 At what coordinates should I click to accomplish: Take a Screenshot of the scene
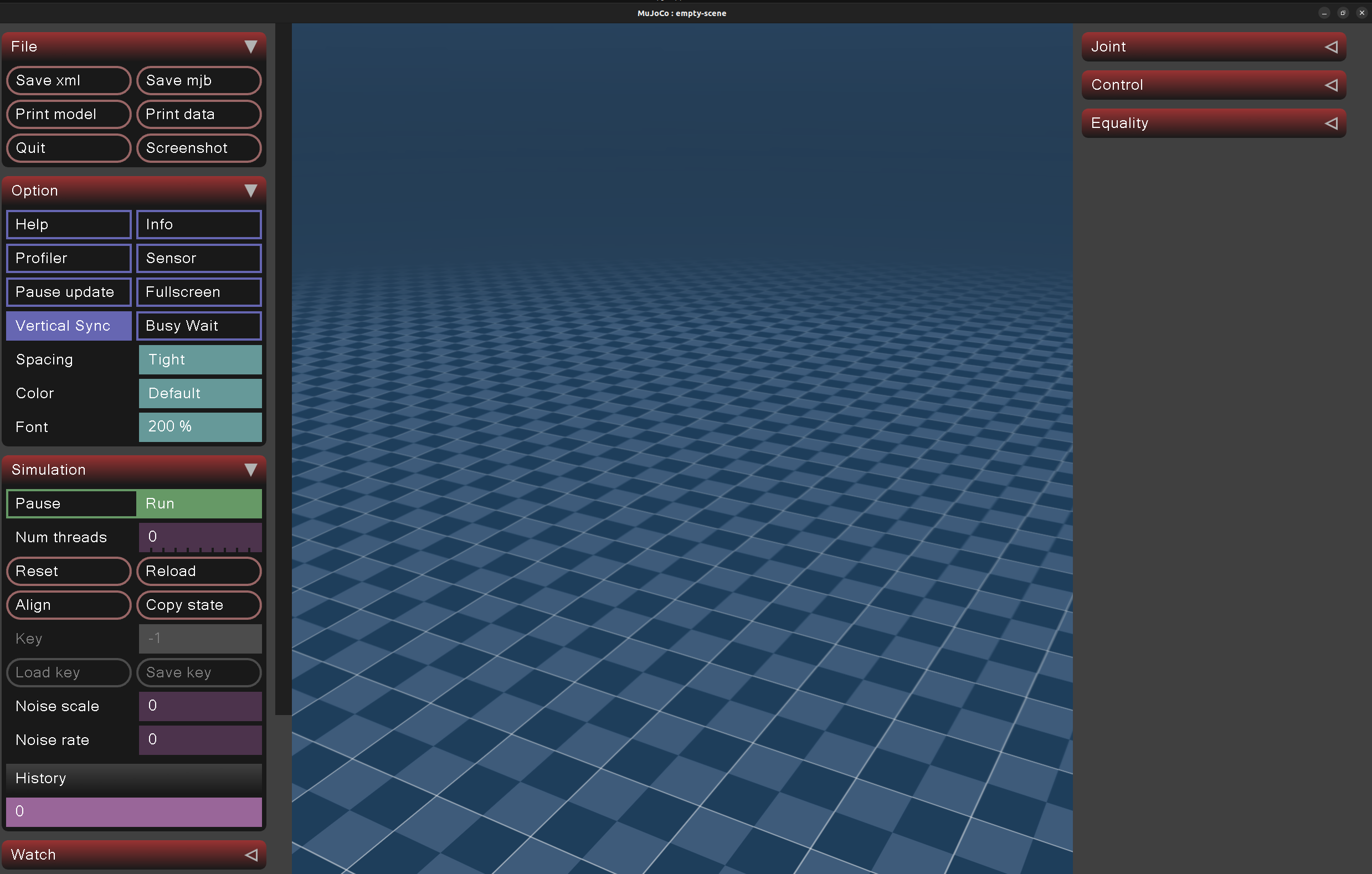click(x=199, y=148)
